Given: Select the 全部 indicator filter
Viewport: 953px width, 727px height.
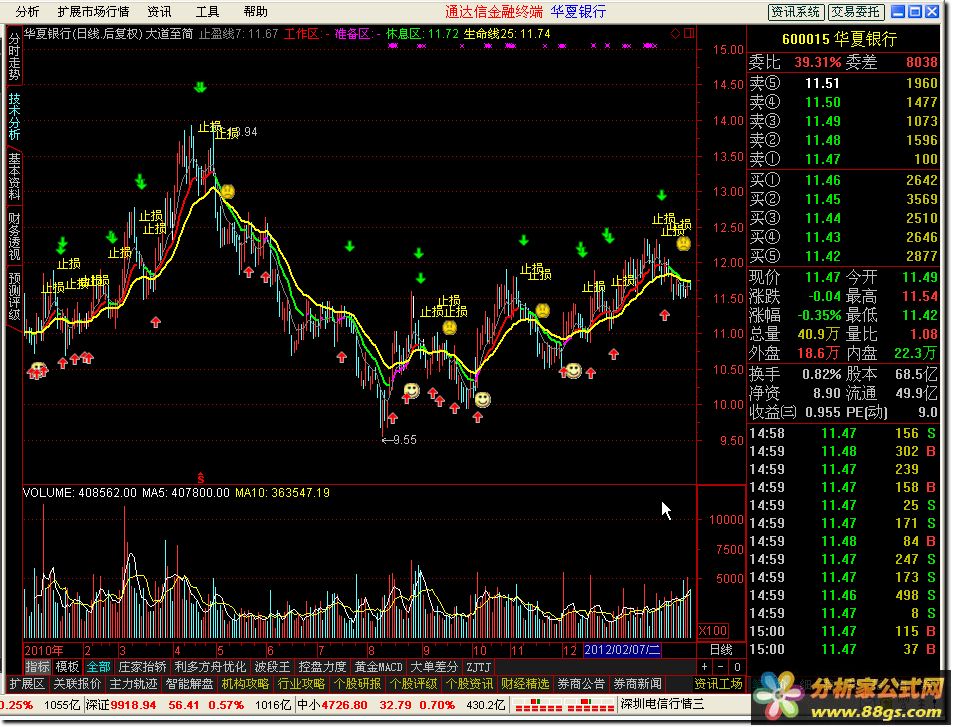Looking at the screenshot, I should coord(98,667).
